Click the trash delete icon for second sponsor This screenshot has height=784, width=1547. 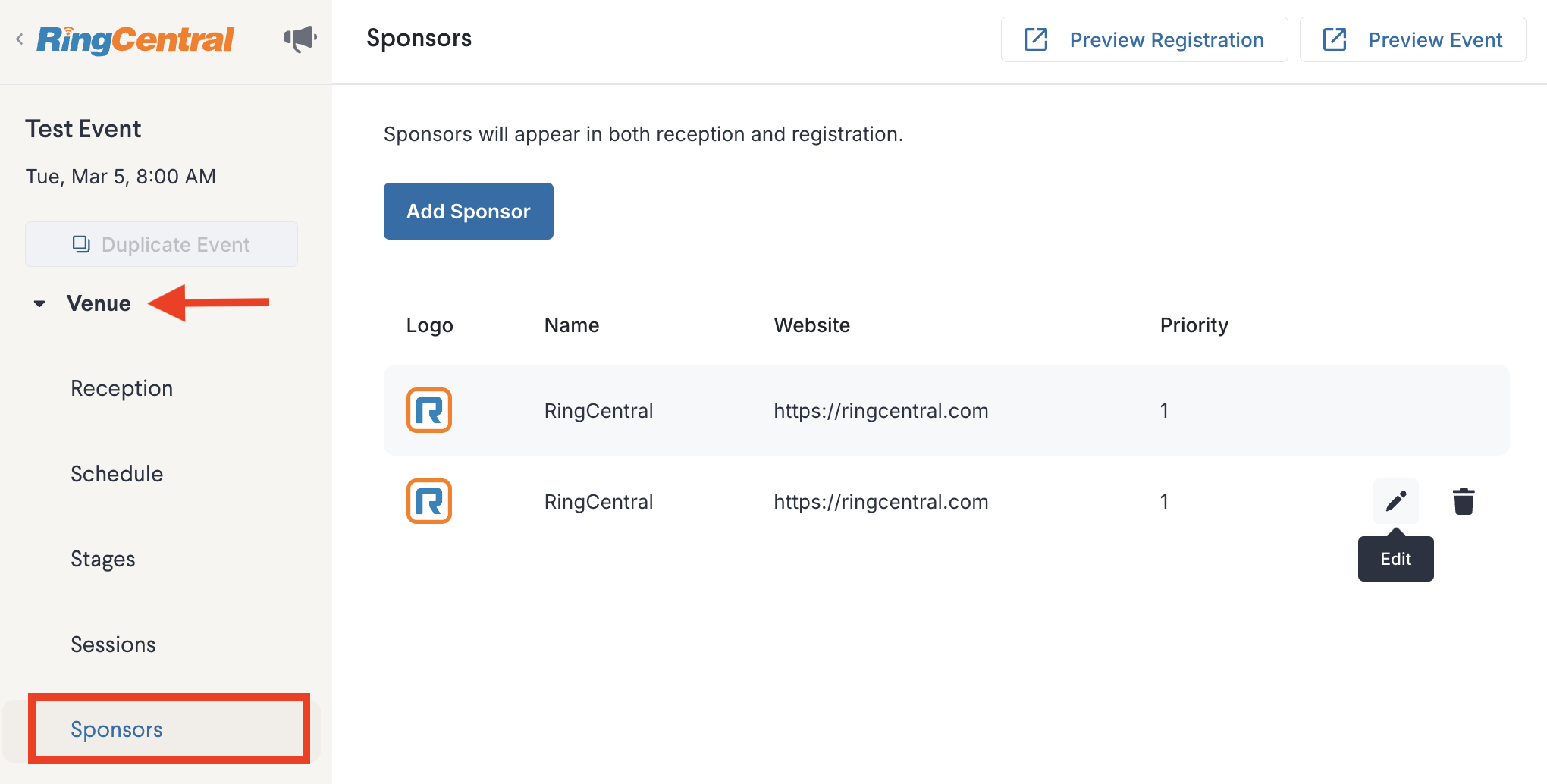tap(1464, 501)
